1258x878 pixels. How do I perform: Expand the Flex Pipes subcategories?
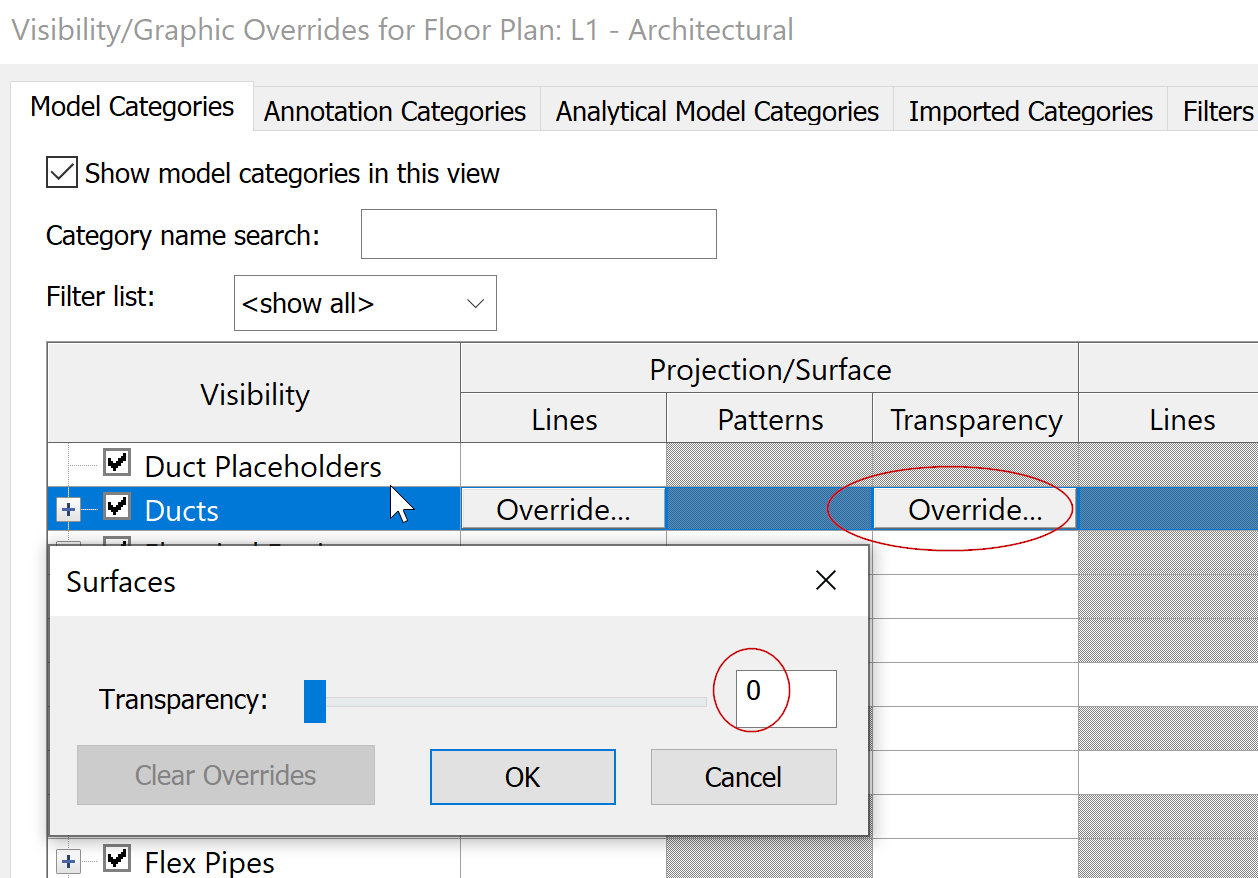point(67,861)
